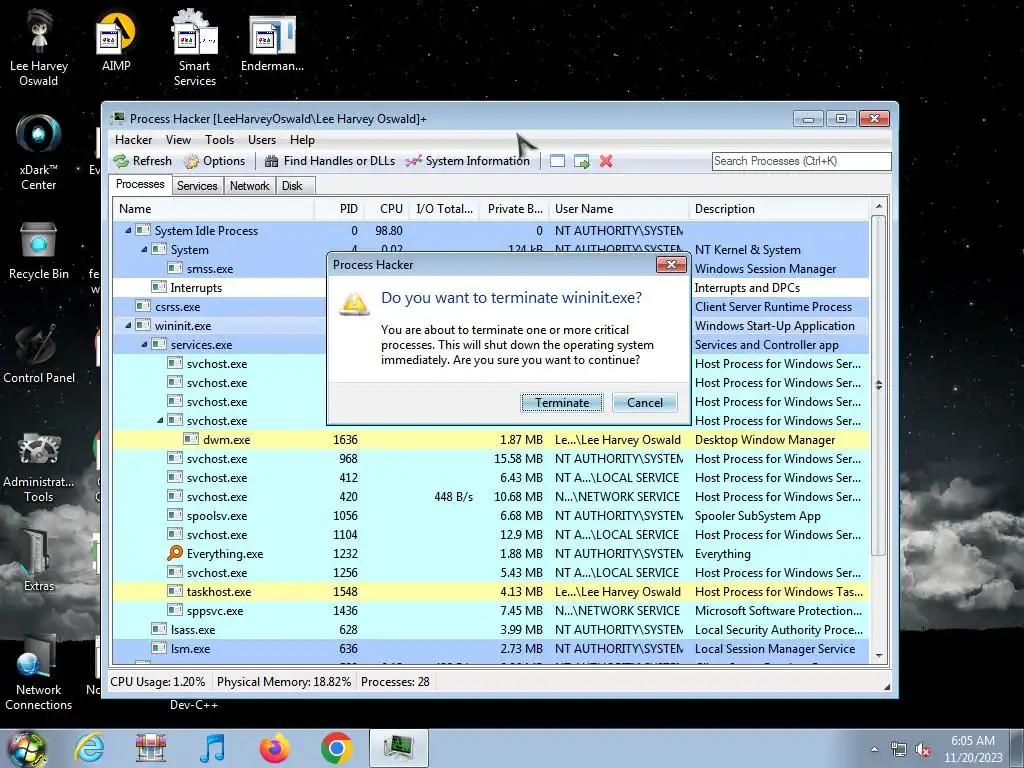The height and width of the screenshot is (768, 1024).
Task: Collapse the wininit.exe tree node
Action: [x=128, y=325]
